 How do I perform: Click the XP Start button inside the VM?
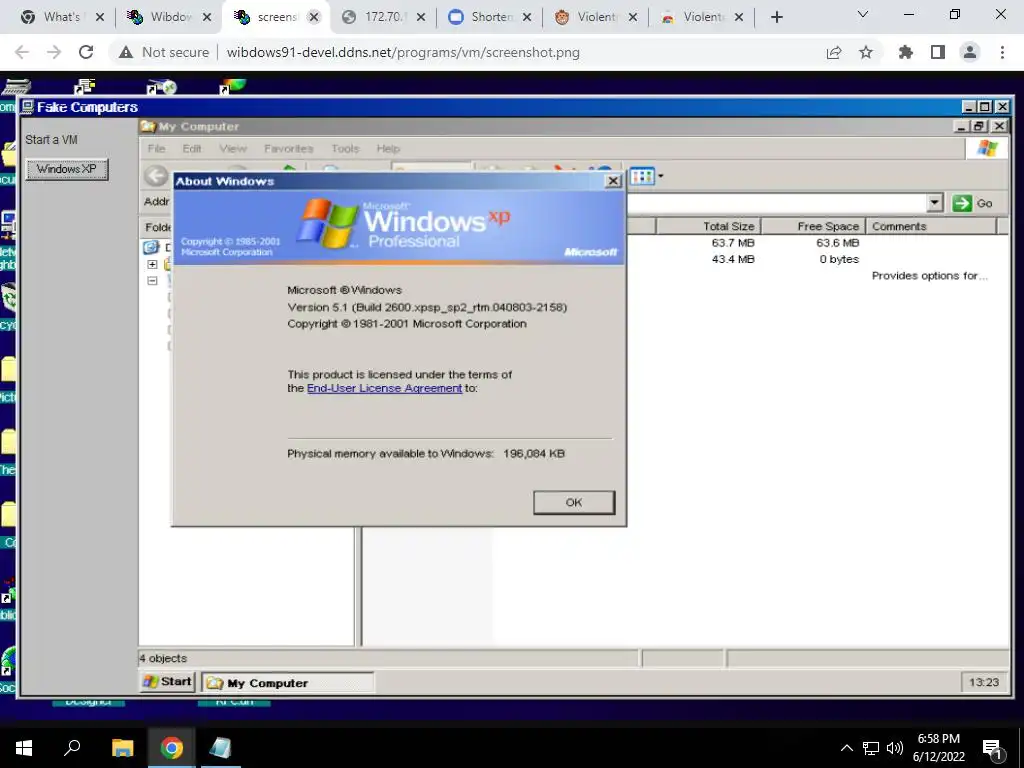coord(168,682)
